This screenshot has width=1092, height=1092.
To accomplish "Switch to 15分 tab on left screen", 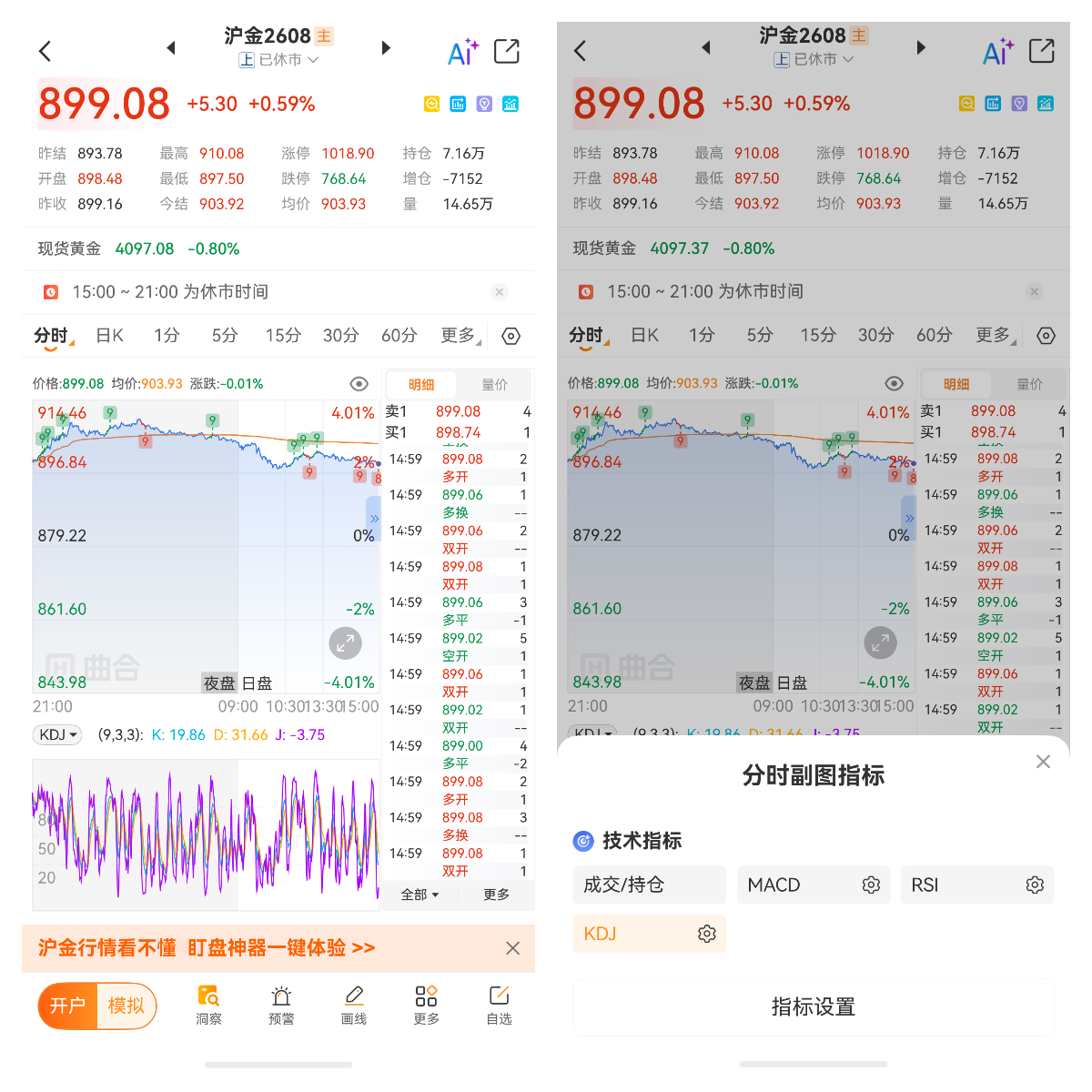I will tap(283, 336).
